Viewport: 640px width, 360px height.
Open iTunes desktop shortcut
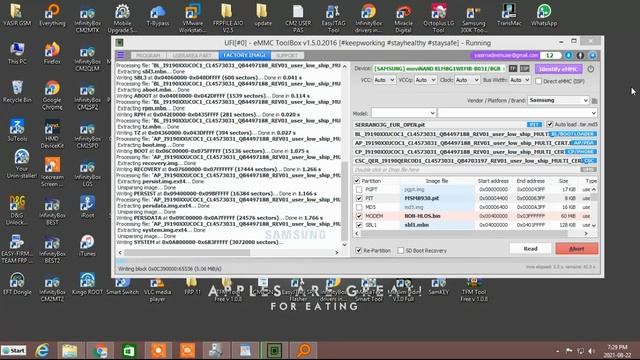tap(87, 245)
